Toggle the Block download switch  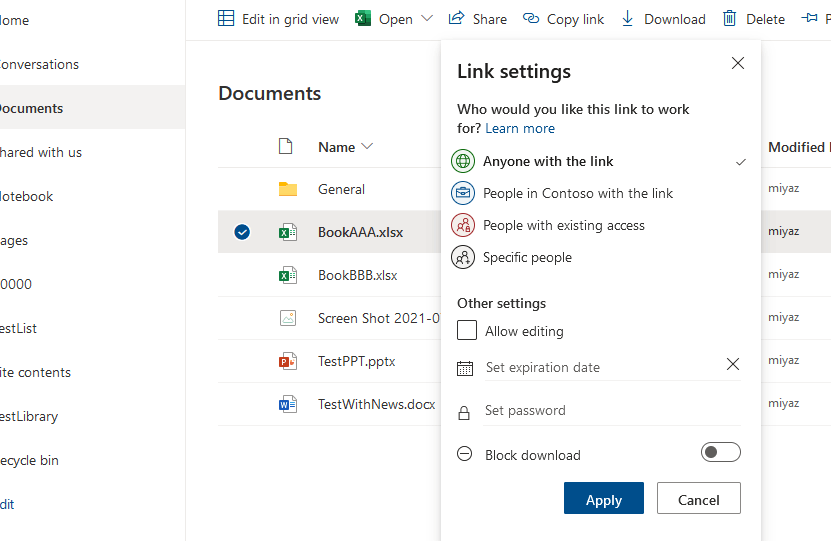click(721, 452)
